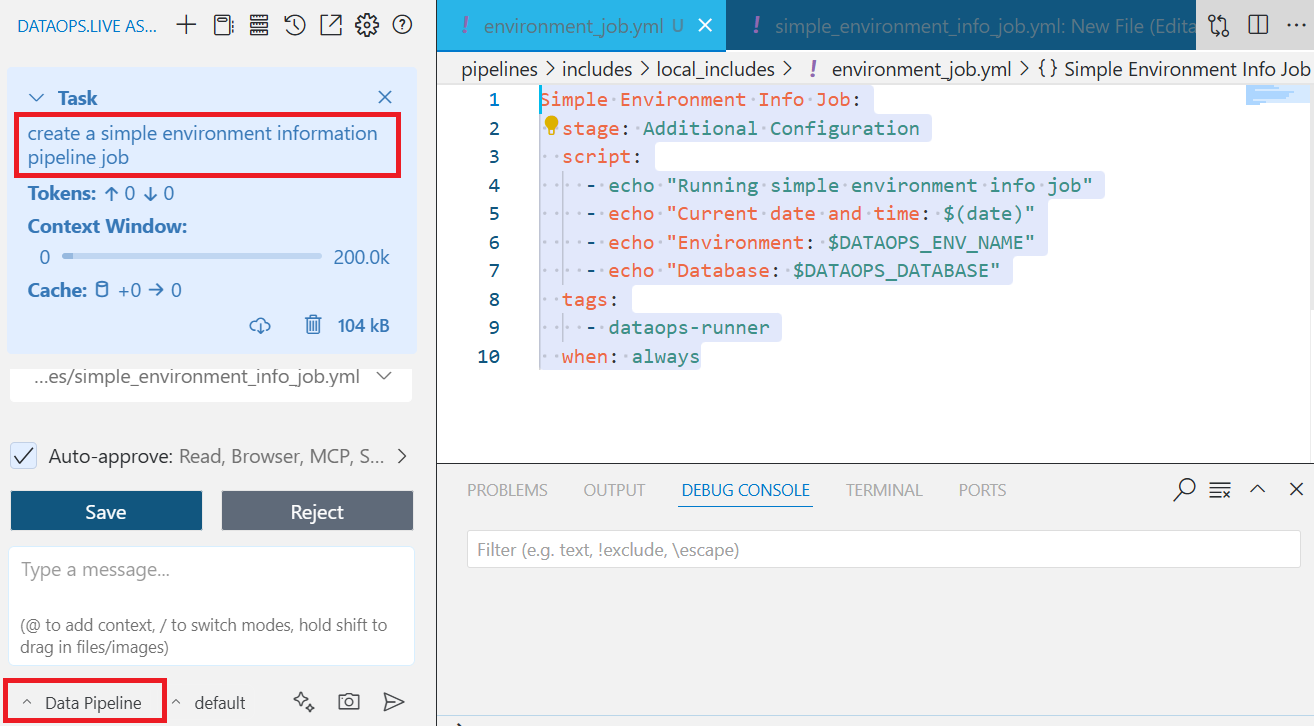Start a new task with the plus icon

186,25
